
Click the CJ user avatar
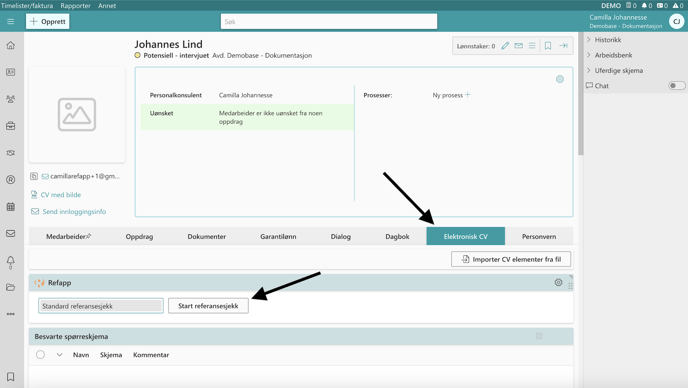click(x=677, y=21)
